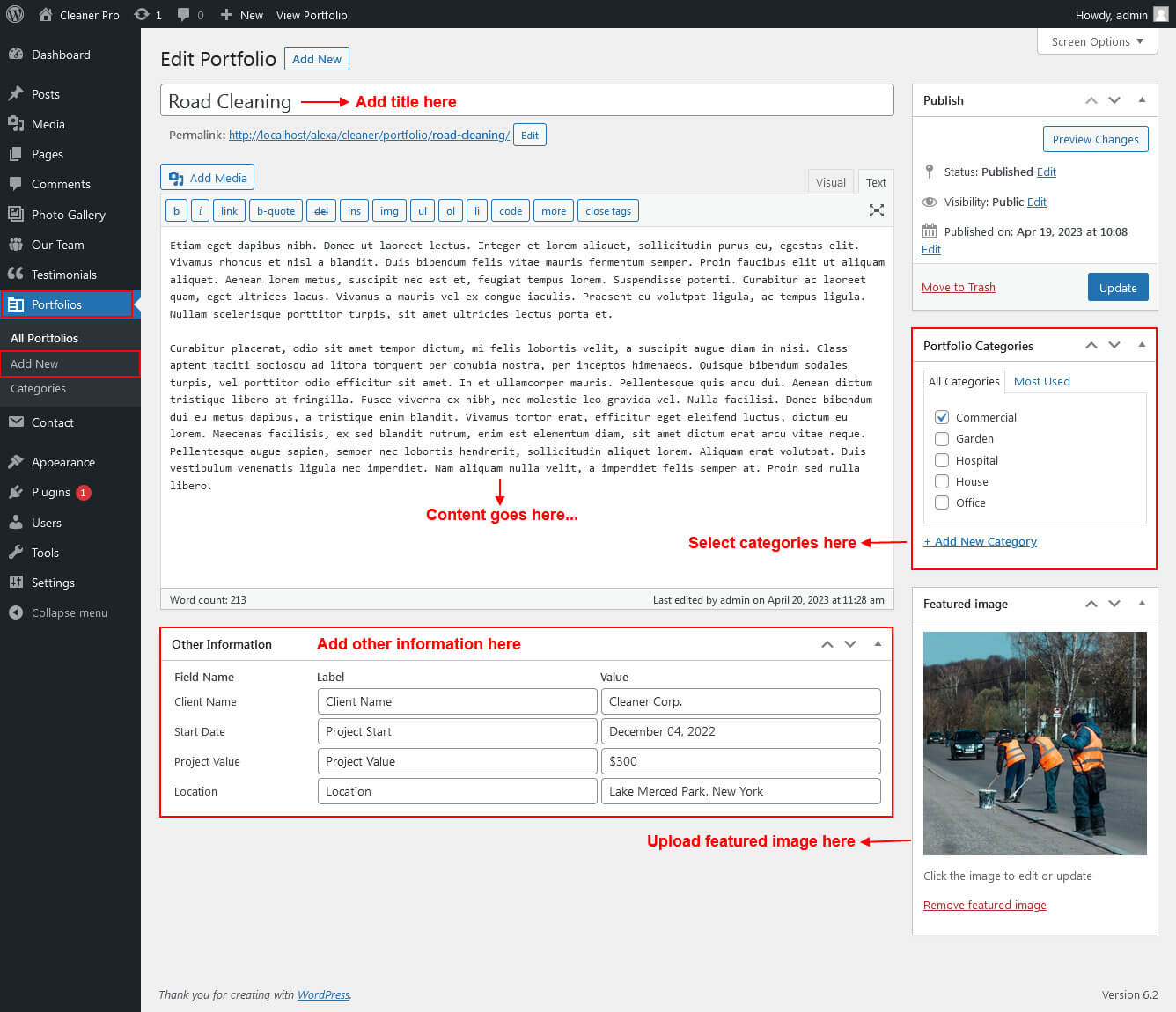Toggle the distraction-free fullscreen editor icon
1176x1012 pixels.
click(x=877, y=210)
